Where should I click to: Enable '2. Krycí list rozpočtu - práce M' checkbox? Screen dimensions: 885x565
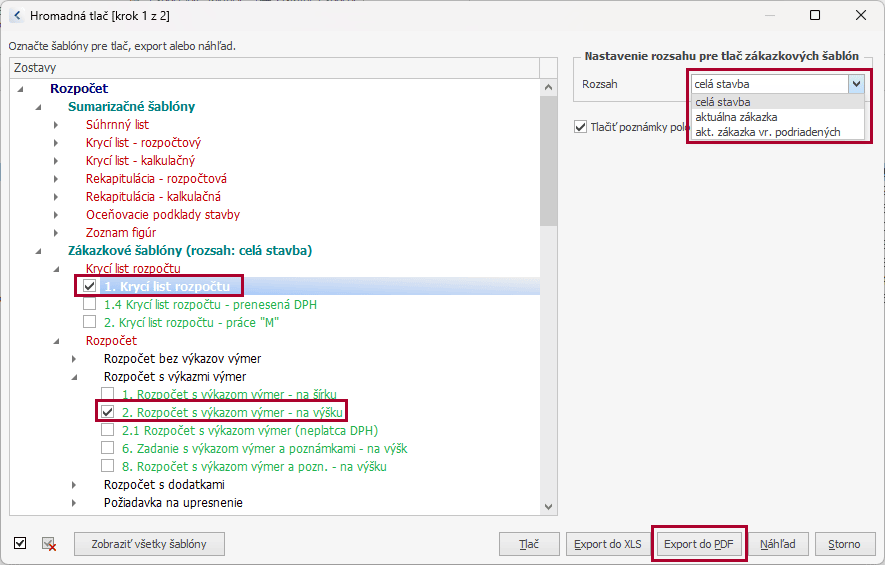(91, 322)
